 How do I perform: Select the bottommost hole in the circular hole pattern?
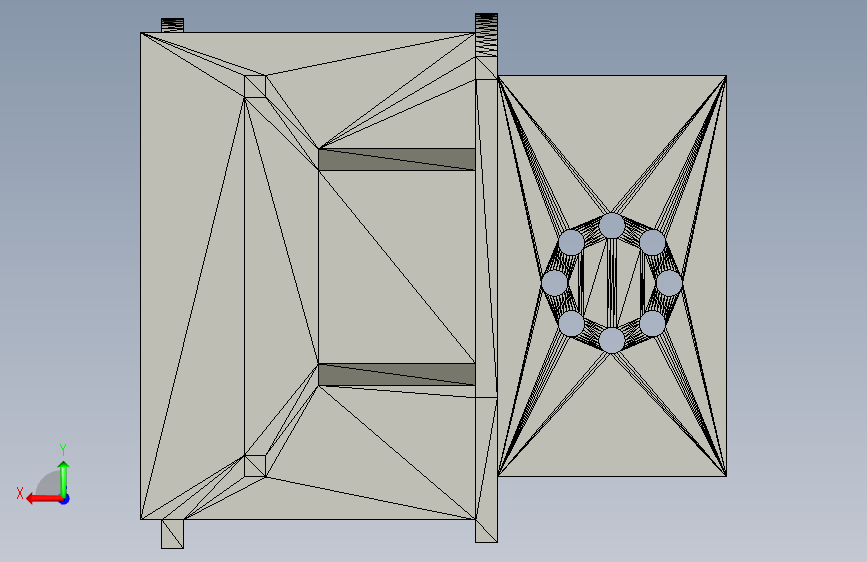[612, 340]
